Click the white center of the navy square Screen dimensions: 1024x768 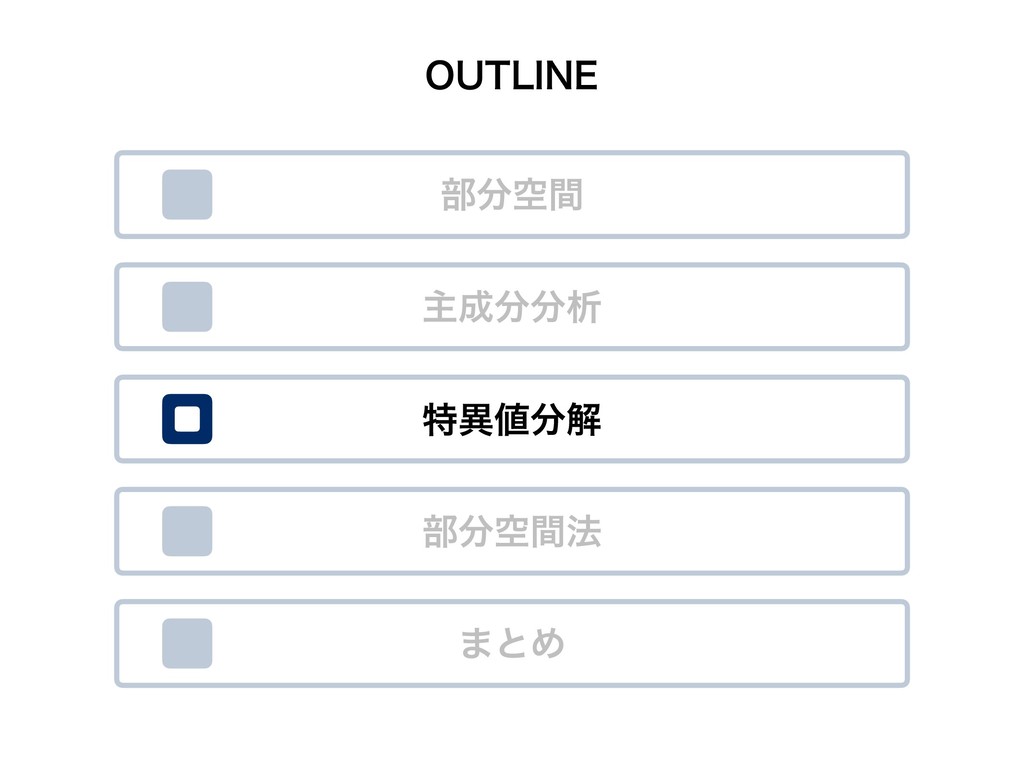pos(187,419)
